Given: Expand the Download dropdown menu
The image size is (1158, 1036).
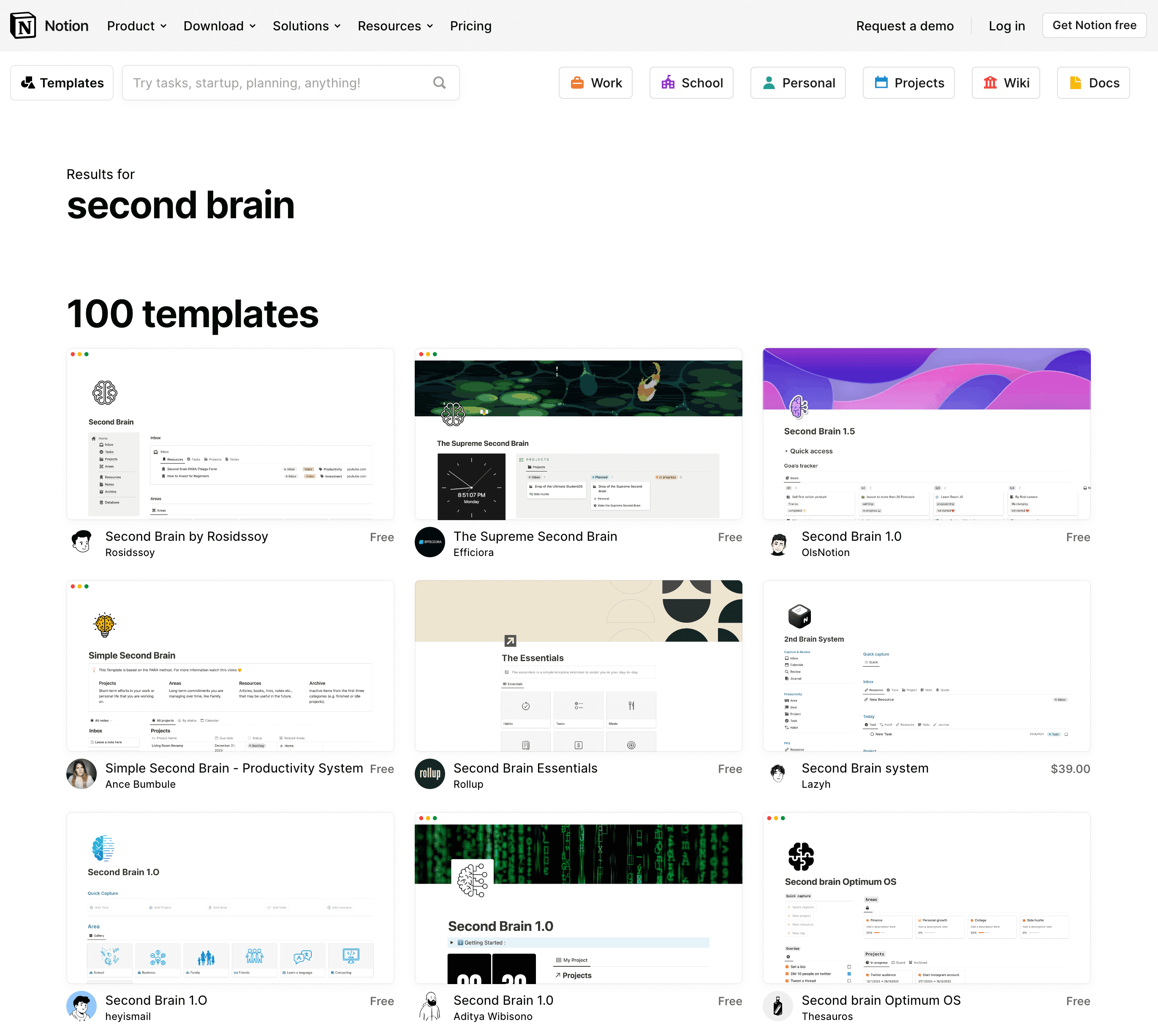Looking at the screenshot, I should coord(219,26).
